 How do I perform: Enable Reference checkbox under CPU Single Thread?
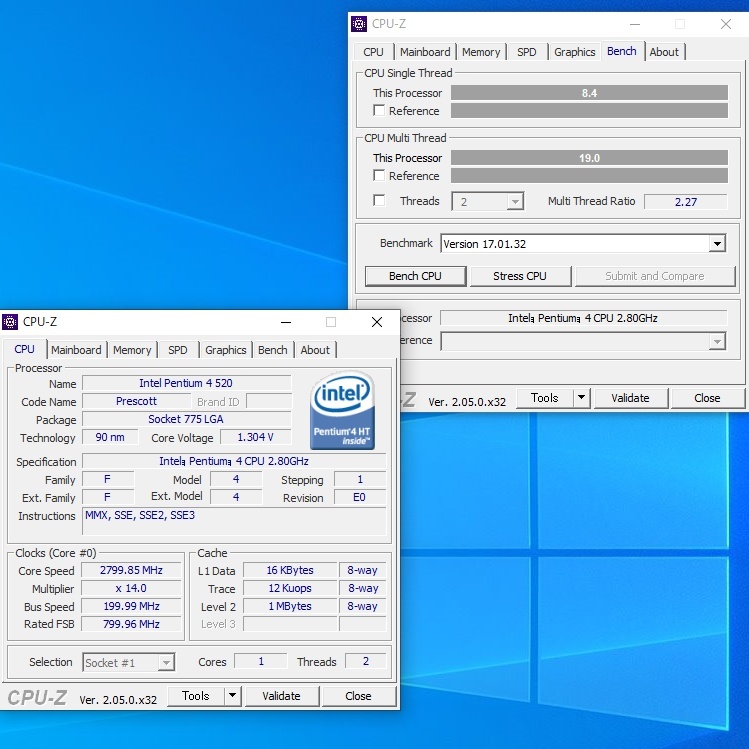click(x=379, y=111)
